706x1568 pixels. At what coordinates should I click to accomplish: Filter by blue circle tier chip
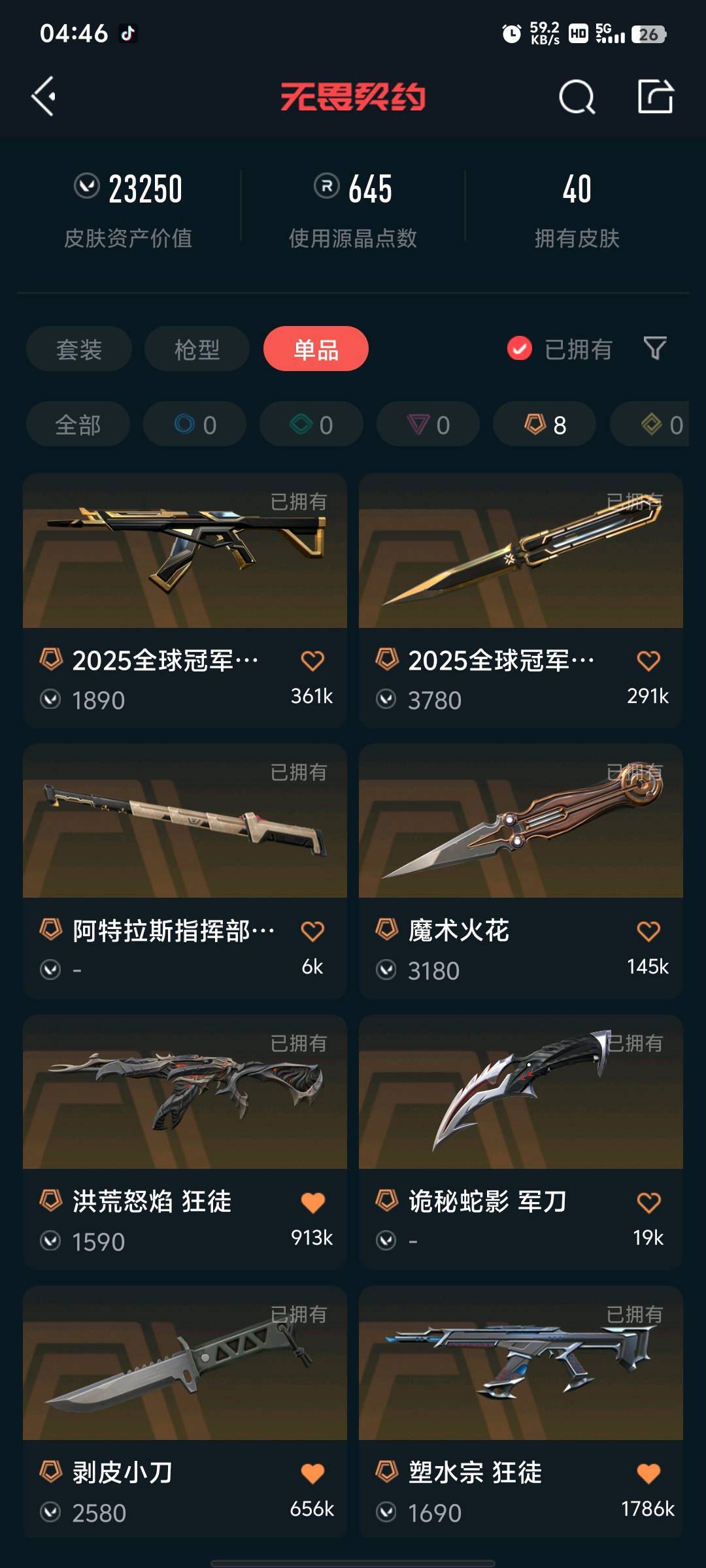click(195, 424)
